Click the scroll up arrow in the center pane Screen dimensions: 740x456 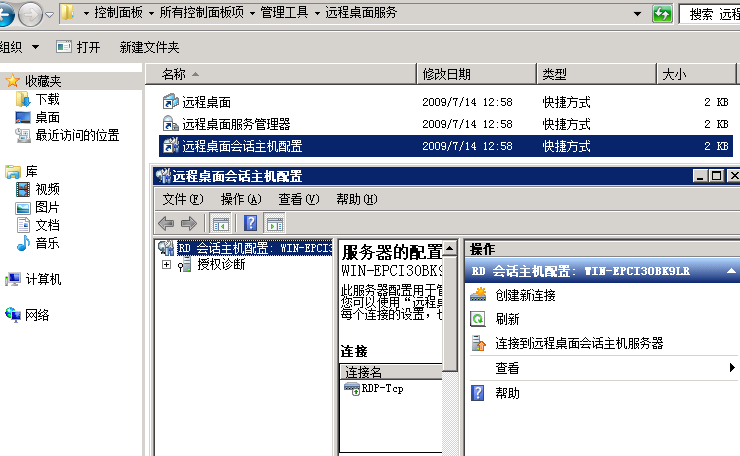point(450,248)
